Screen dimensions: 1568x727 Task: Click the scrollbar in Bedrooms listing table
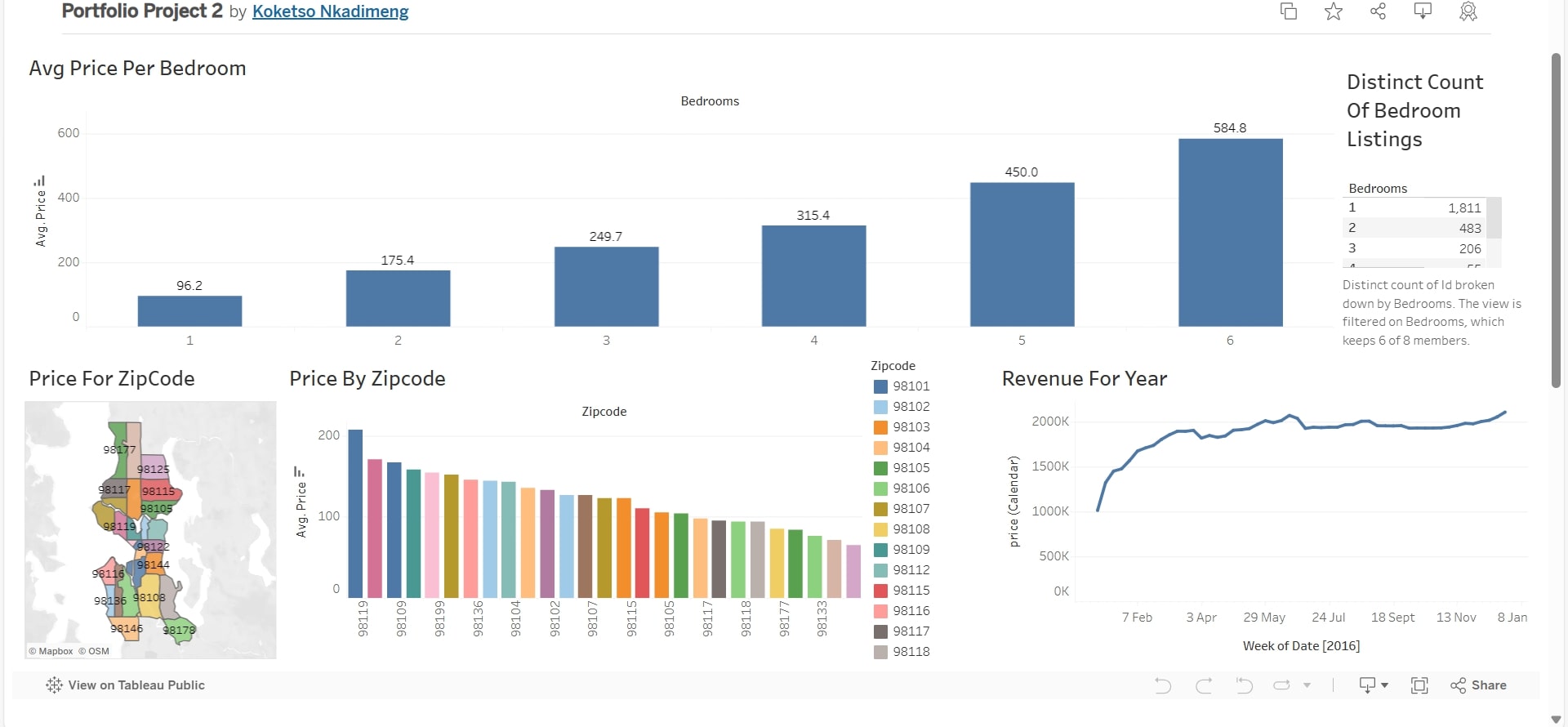pyautogui.click(x=1494, y=217)
